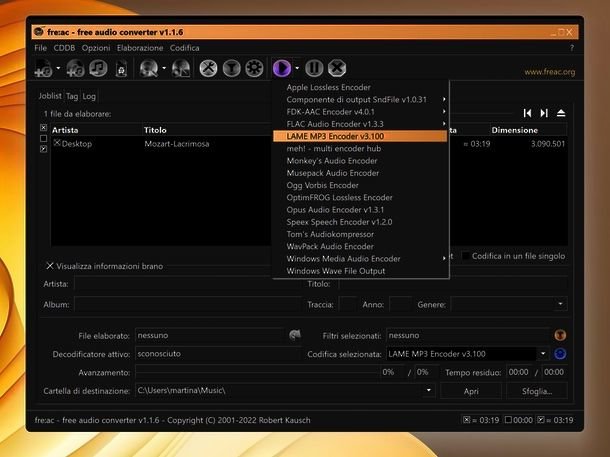Pause the encoding process
Image resolution: width=610 pixels, height=457 pixels.
pos(314,68)
